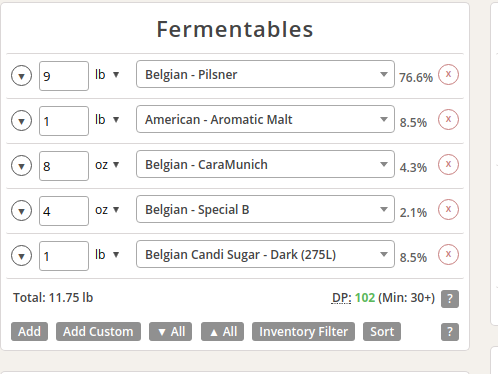
Task: Remove the Belgian Candi Sugar row
Action: (x=448, y=254)
